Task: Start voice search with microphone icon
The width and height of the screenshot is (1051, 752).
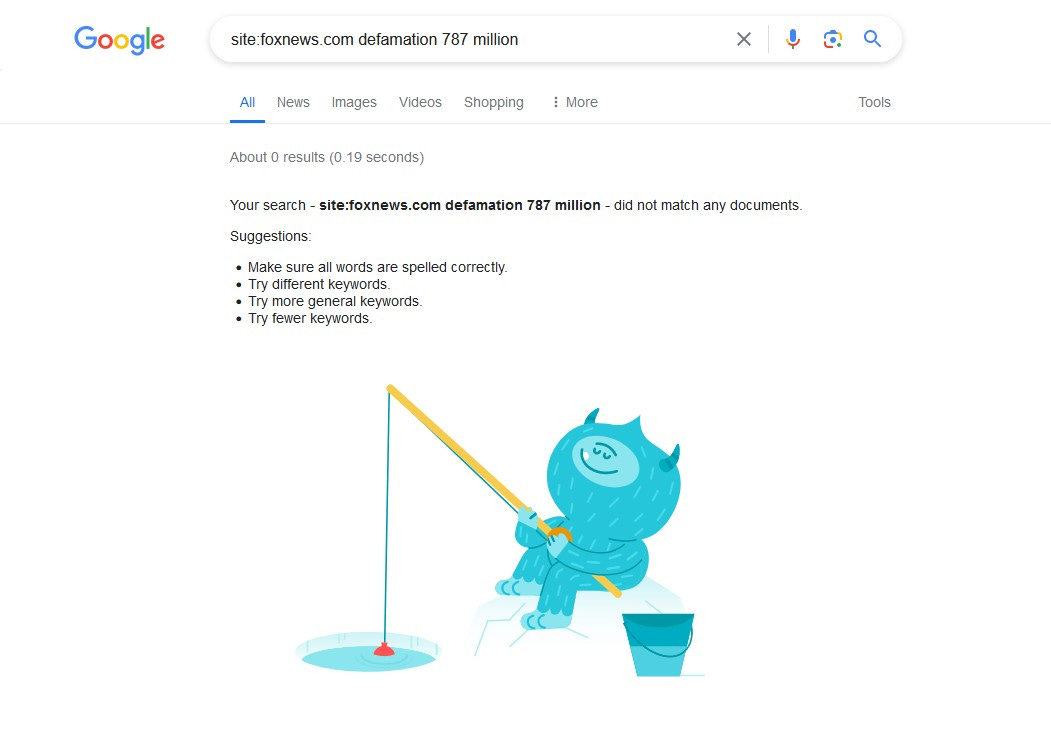Action: point(792,40)
